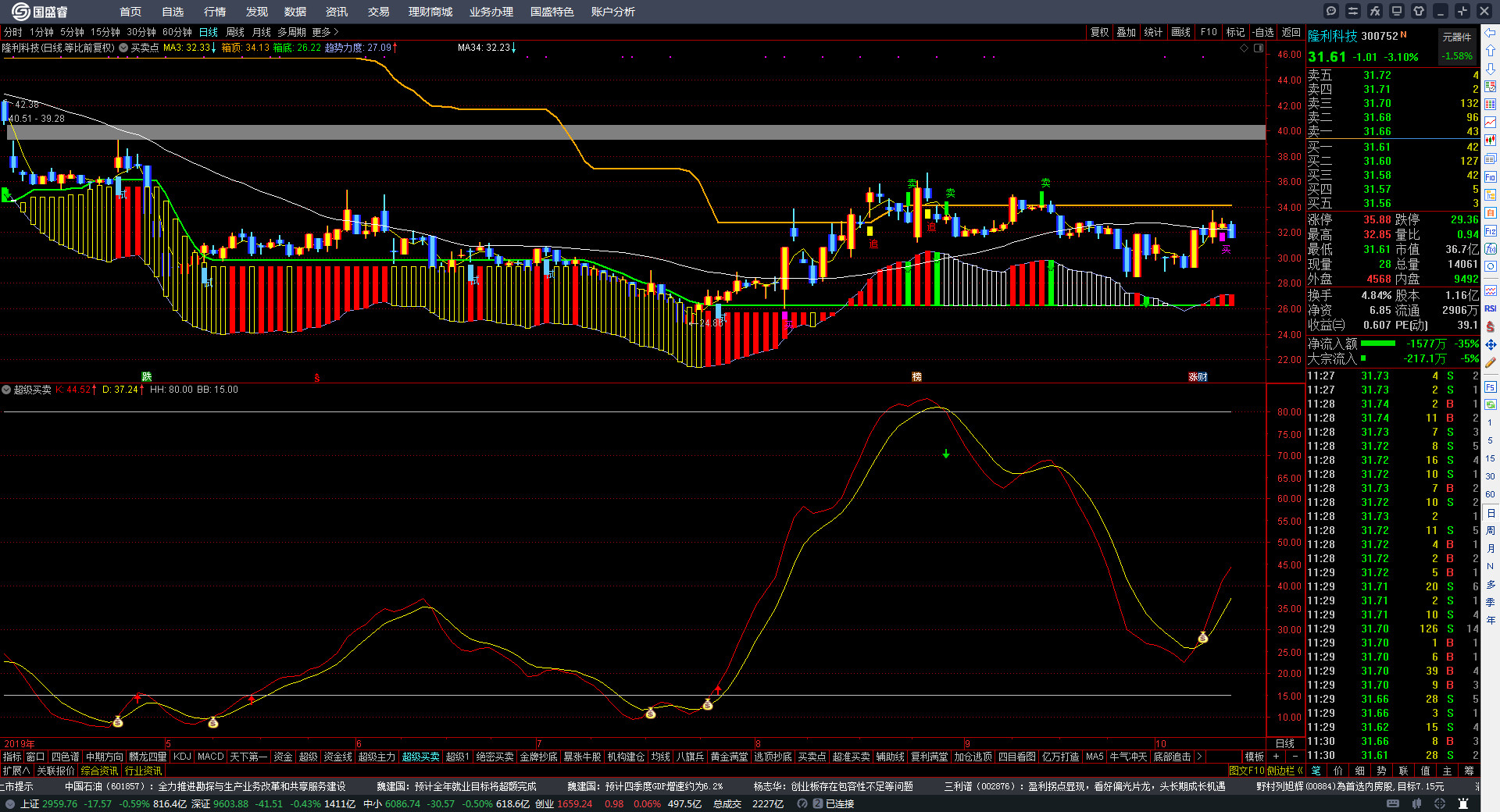The height and width of the screenshot is (812, 1500).
Task: Click the up arrow in right sidebar
Action: [1491, 51]
